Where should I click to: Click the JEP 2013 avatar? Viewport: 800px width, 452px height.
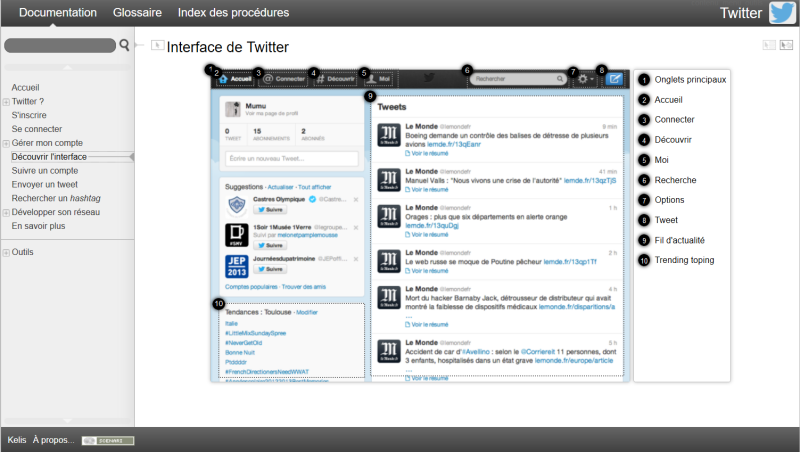(237, 266)
